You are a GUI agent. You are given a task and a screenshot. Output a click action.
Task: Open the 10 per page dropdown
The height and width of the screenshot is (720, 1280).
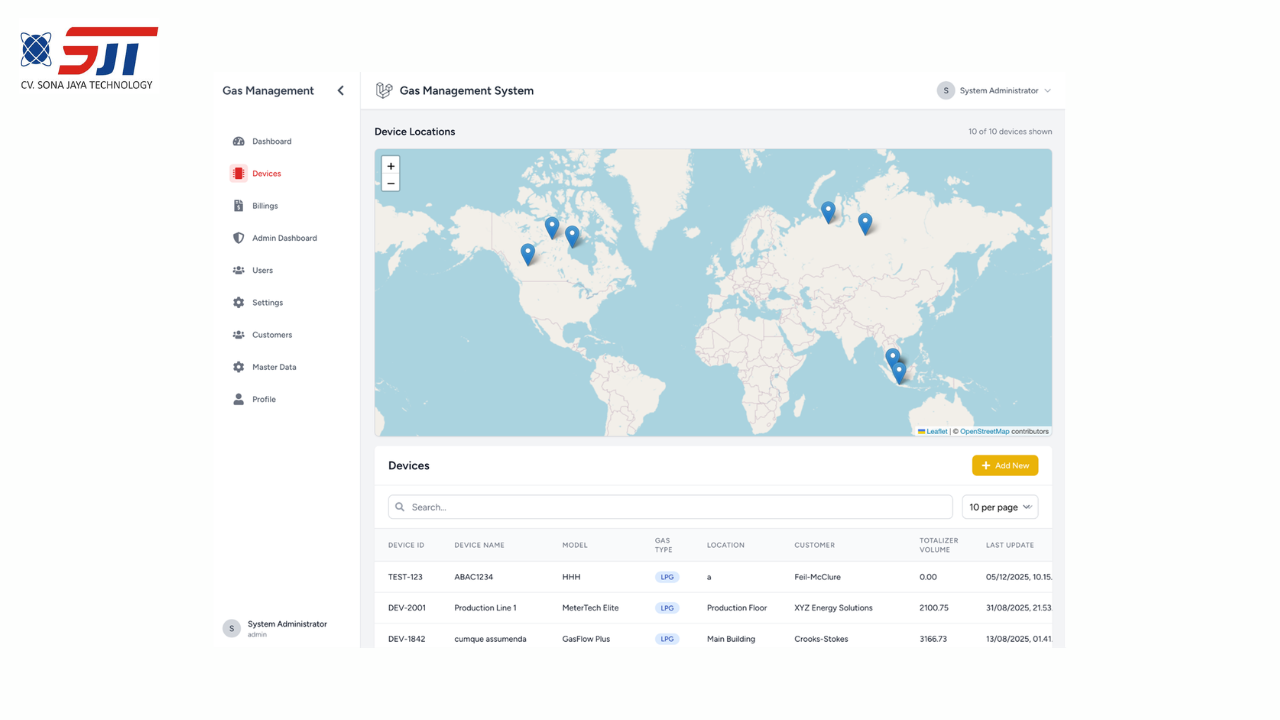(x=999, y=507)
